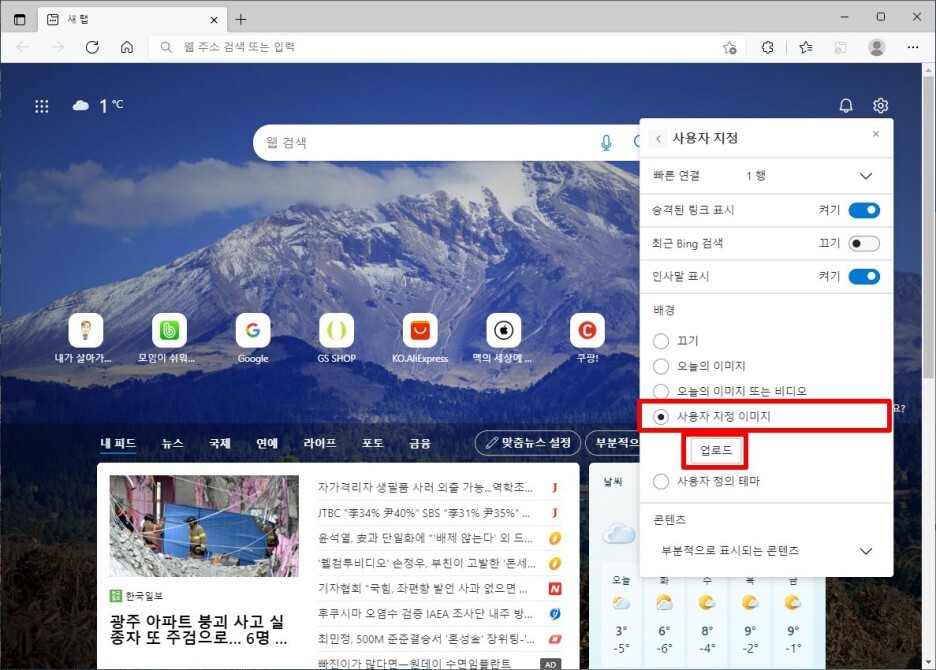
Task: Open the 내가 살아가... quick link
Action: coord(85,338)
